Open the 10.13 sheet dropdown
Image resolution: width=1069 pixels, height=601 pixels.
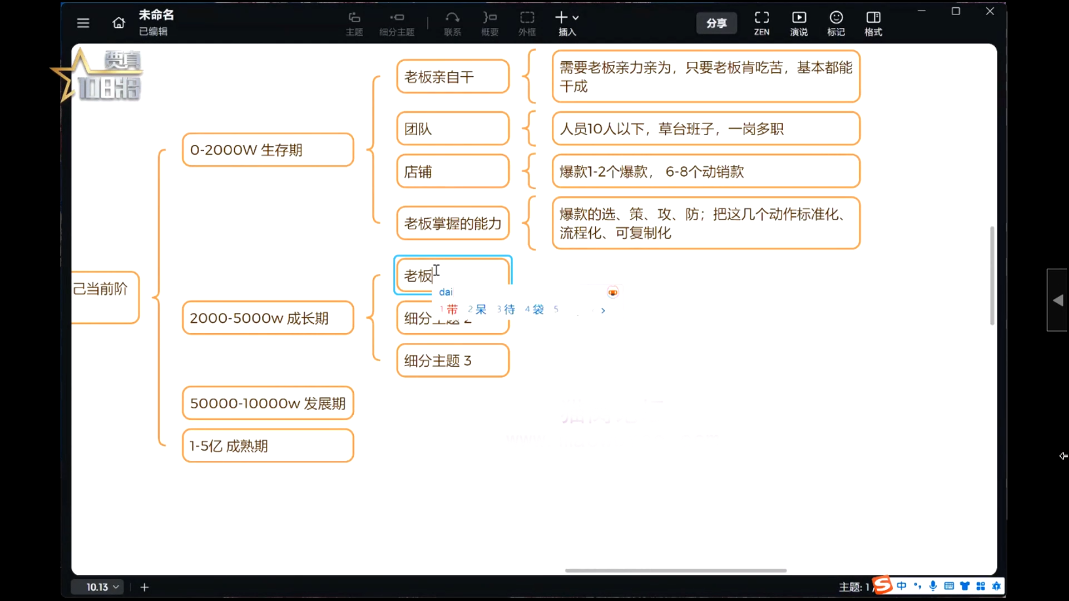[102, 587]
